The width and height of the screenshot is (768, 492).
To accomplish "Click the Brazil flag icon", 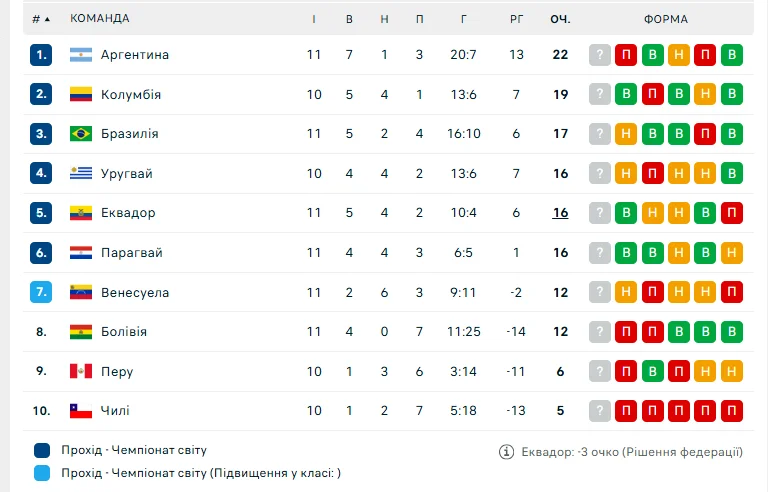I will pos(81,134).
